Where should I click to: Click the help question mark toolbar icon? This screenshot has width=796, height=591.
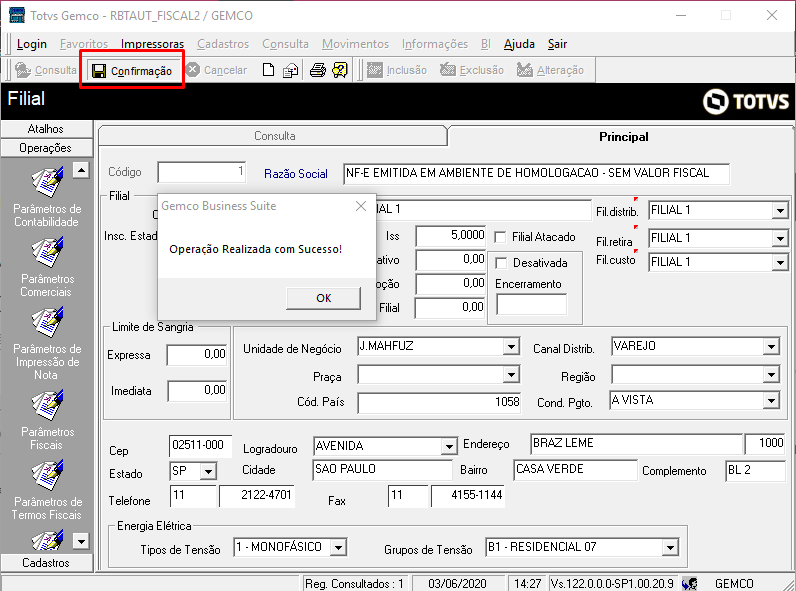[x=340, y=70]
